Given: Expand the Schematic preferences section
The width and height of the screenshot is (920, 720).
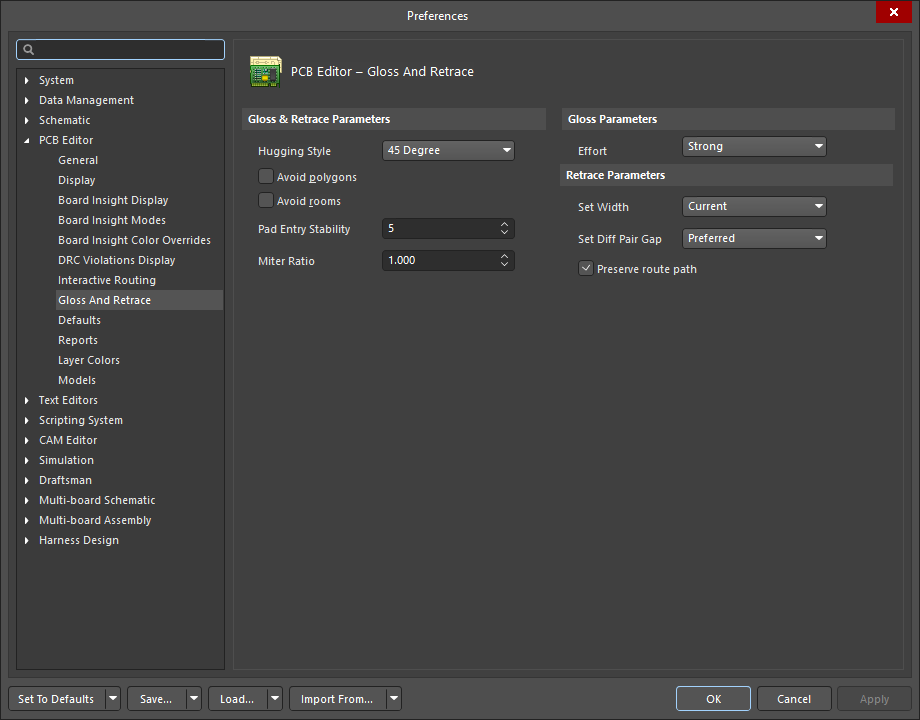Looking at the screenshot, I should tap(27, 120).
